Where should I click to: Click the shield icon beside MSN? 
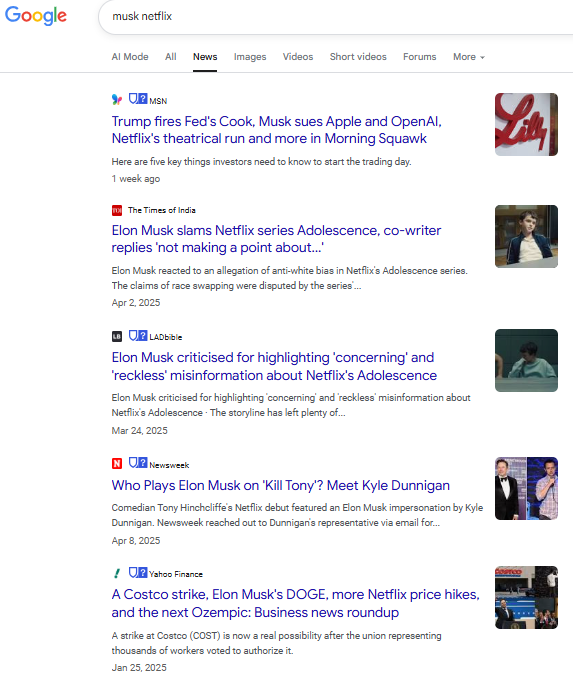133,98
